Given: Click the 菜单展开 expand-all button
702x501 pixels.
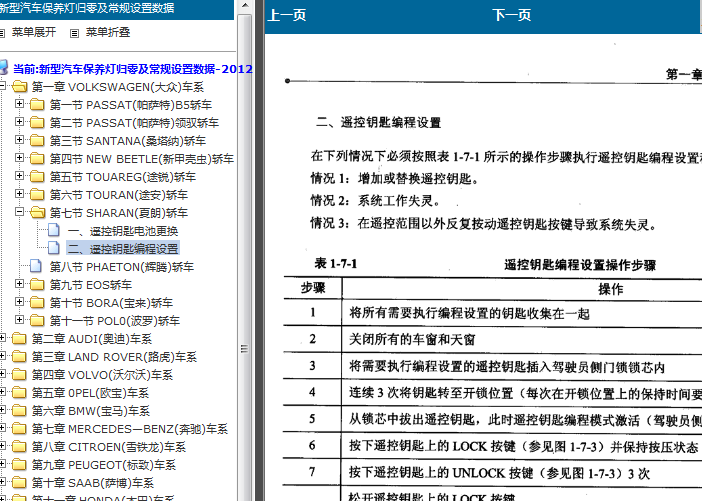Looking at the screenshot, I should pyautogui.click(x=34, y=32).
